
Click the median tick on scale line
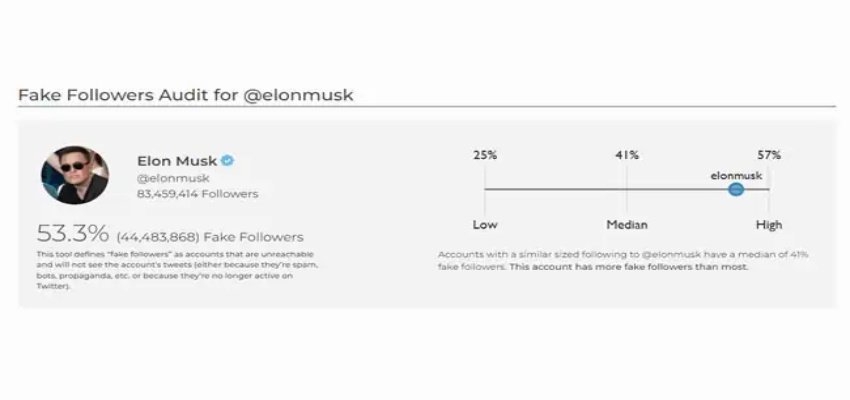click(627, 190)
